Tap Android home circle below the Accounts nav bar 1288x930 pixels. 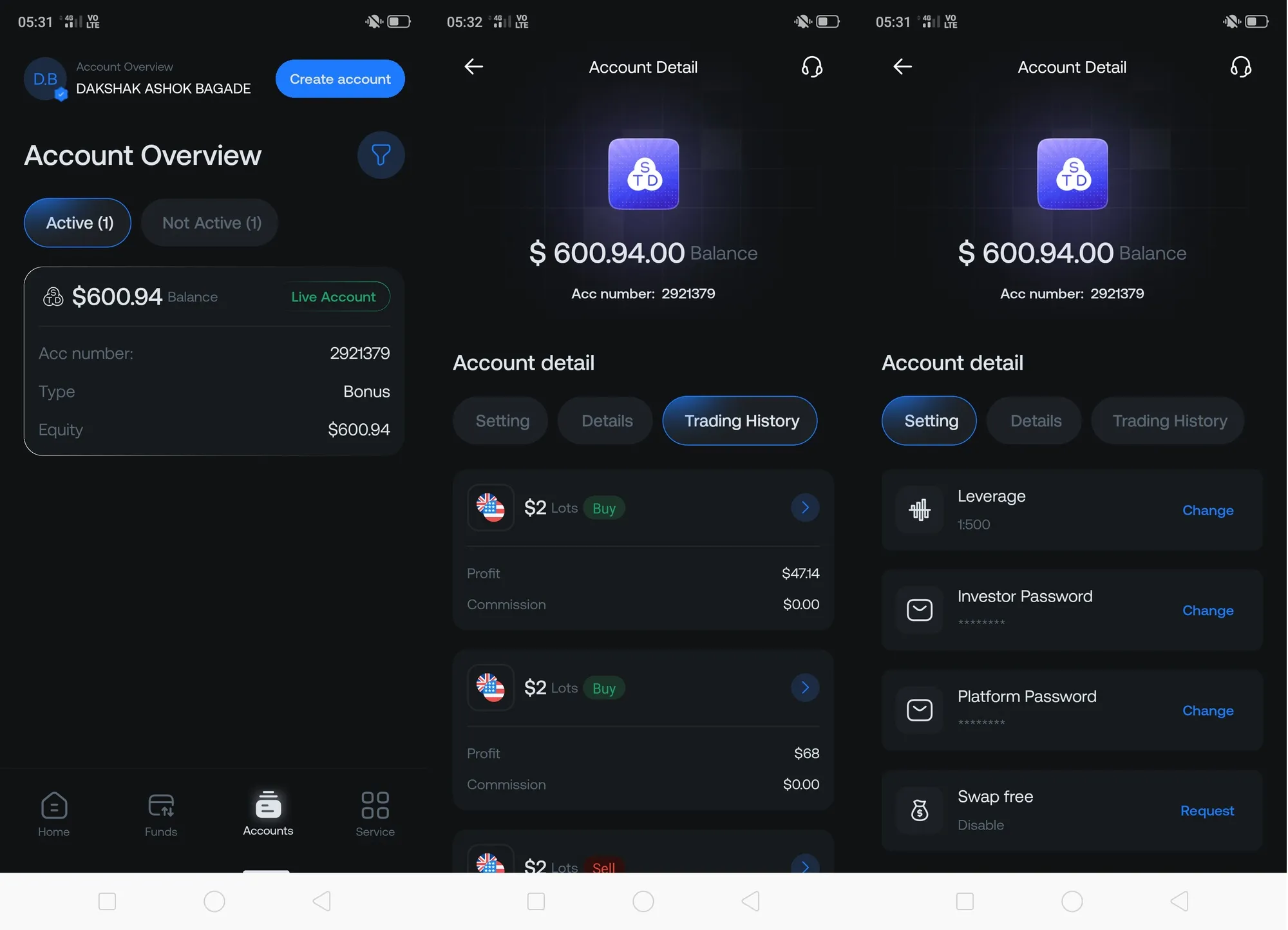tap(214, 901)
